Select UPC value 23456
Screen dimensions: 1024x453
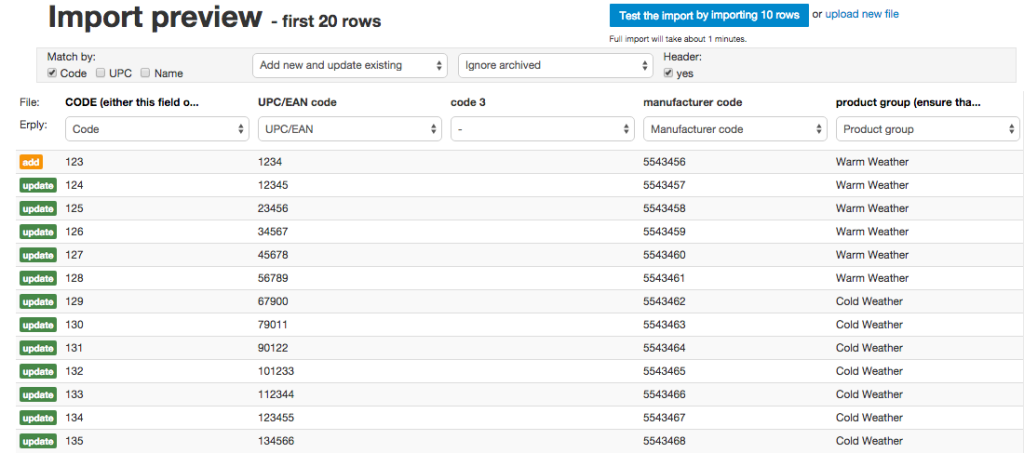tap(273, 208)
